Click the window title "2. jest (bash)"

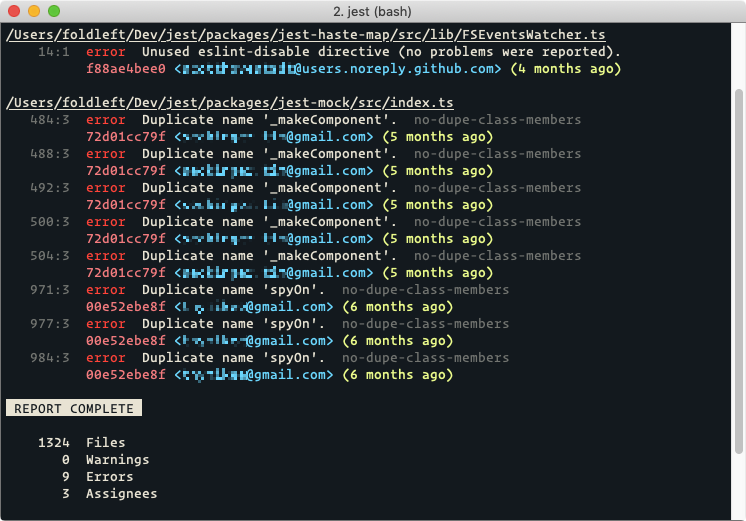coord(372,11)
